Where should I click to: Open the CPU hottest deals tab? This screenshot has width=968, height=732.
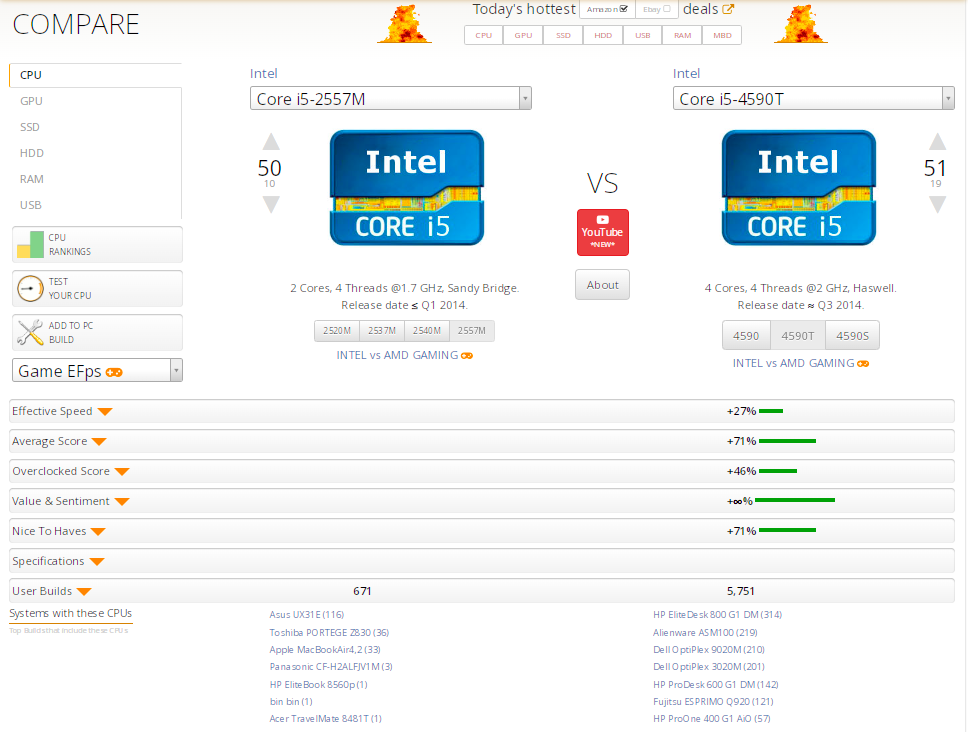coord(483,35)
